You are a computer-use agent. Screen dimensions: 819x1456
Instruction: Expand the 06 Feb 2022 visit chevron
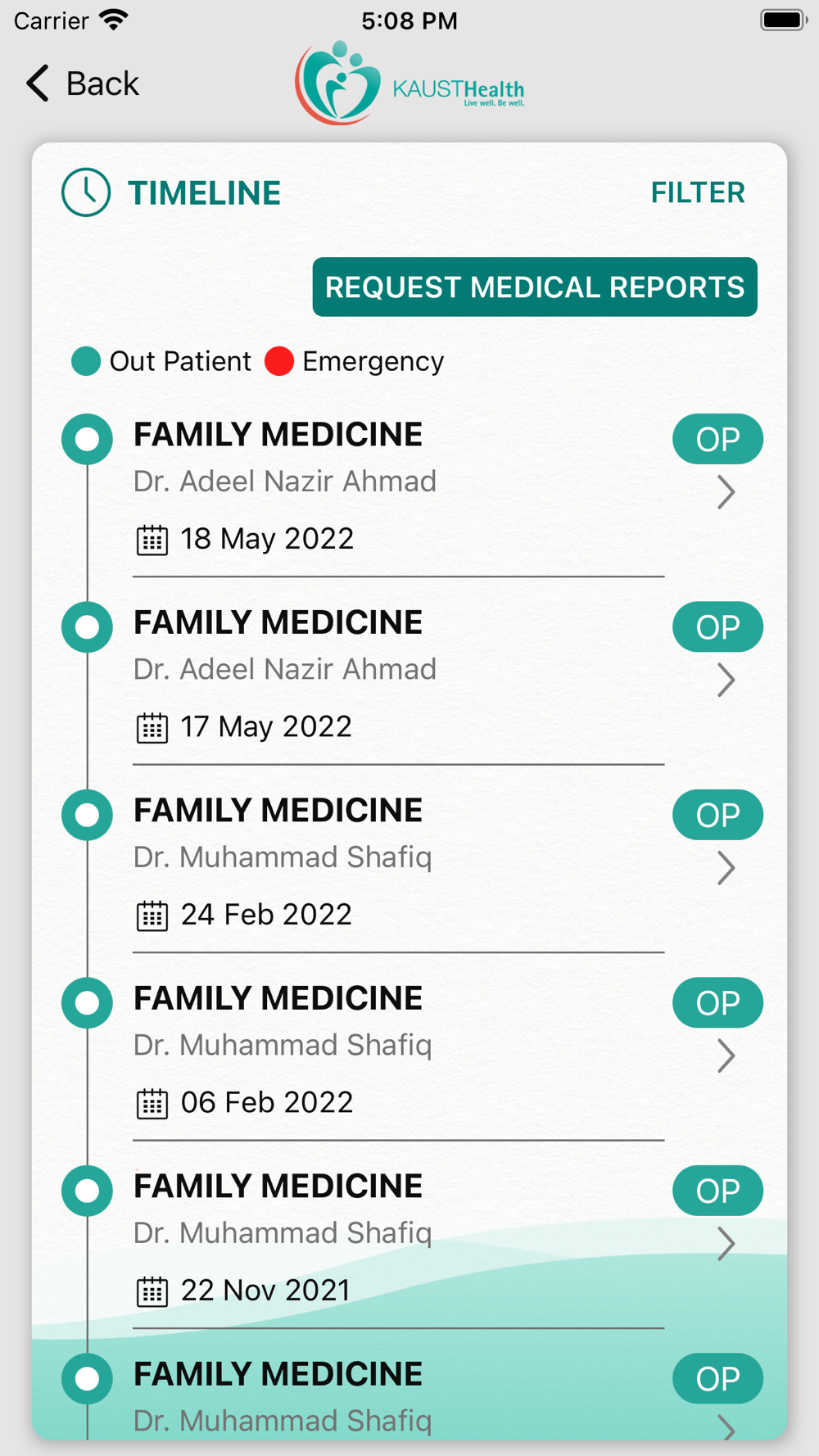pos(726,1056)
